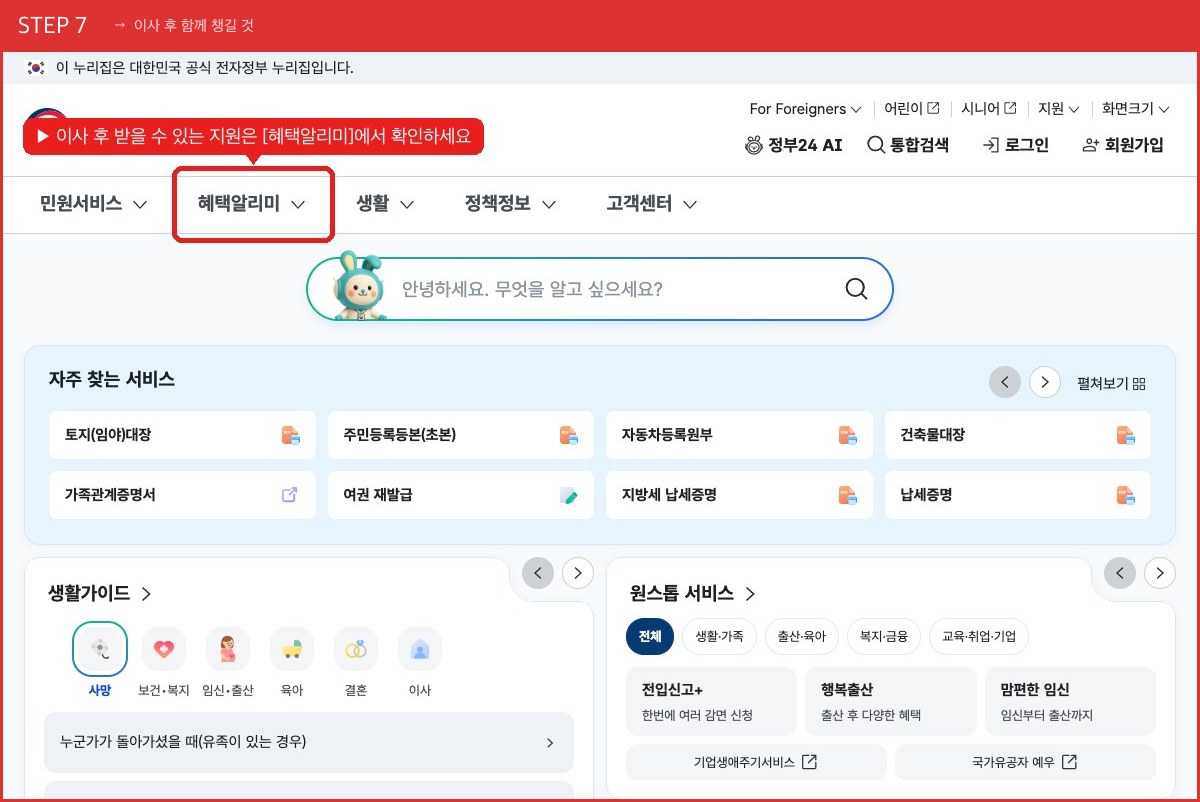Image resolution: width=1200 pixels, height=802 pixels.
Task: Click the 국가유공자 예우 external link icon
Action: [1069, 762]
